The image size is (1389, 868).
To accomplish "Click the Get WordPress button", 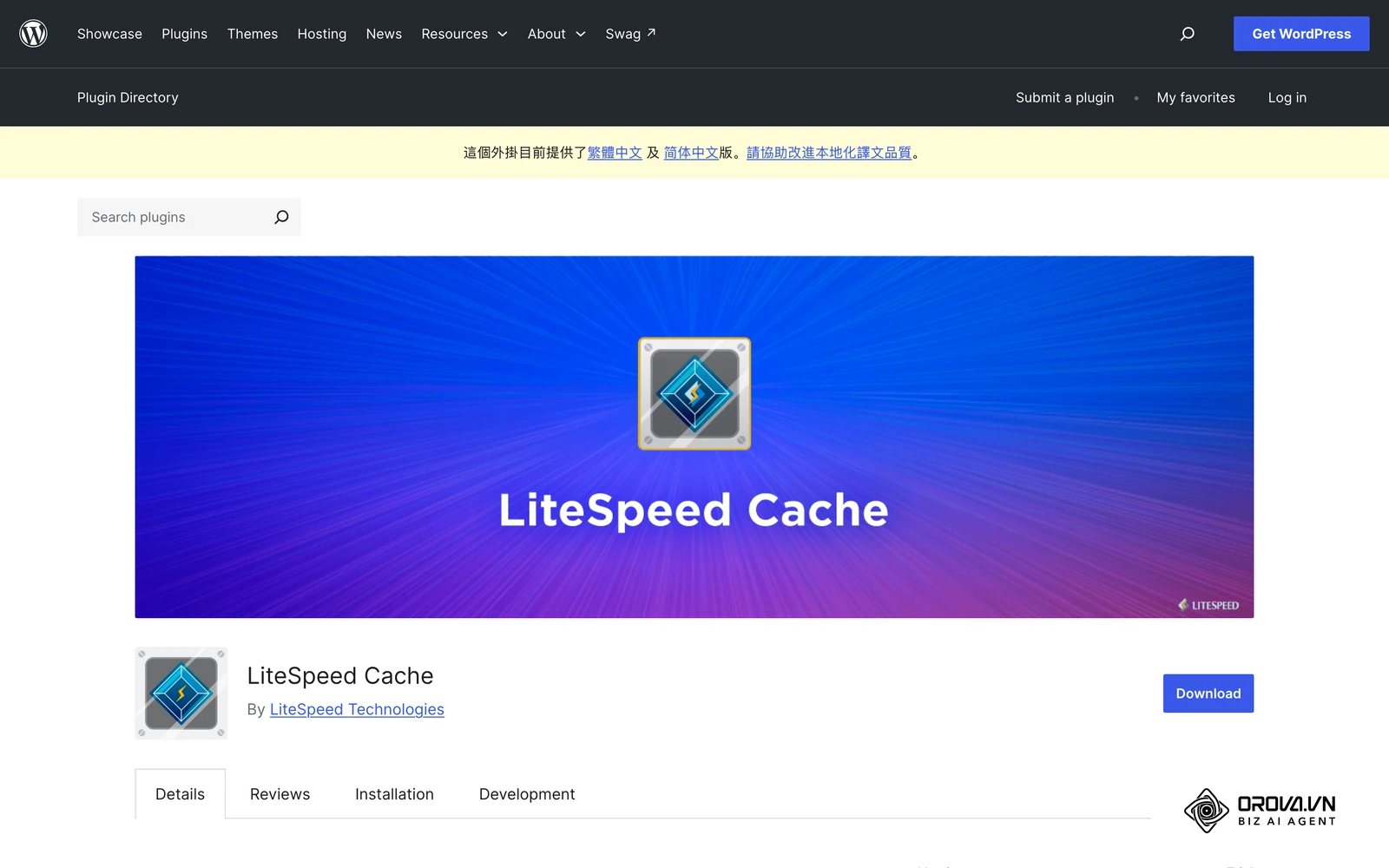I will pos(1301,34).
